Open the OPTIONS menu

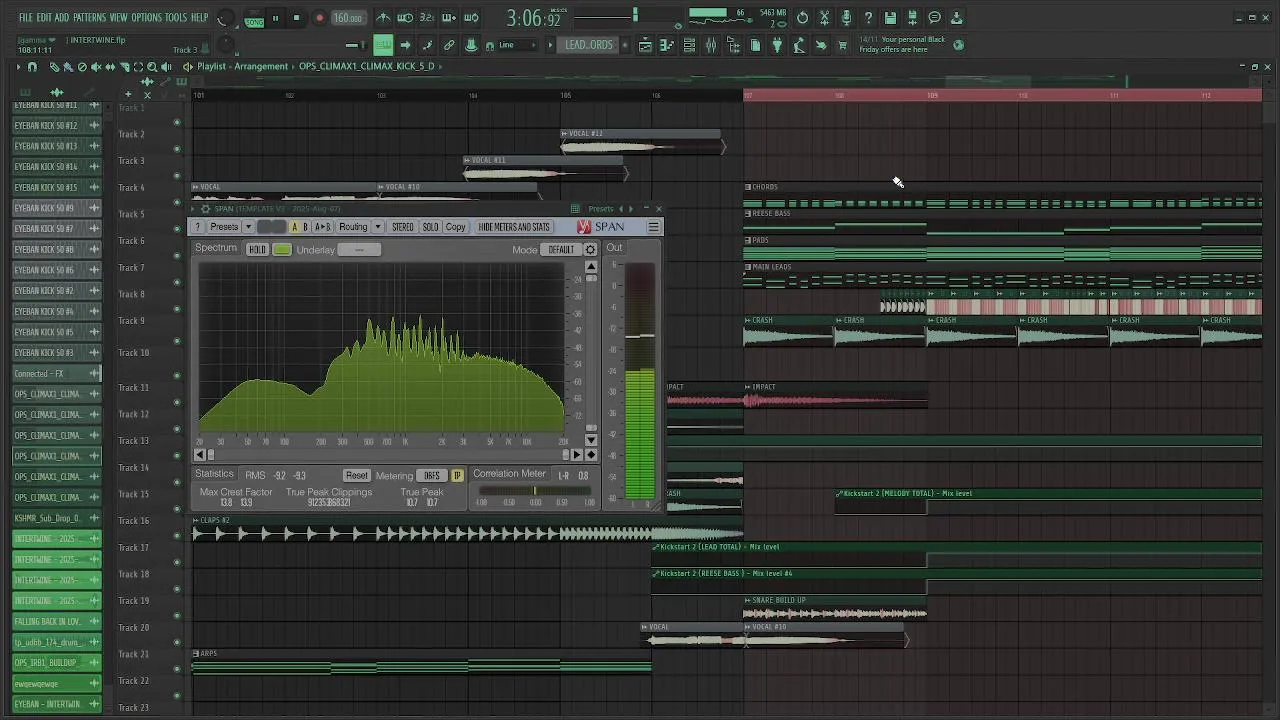pos(146,18)
